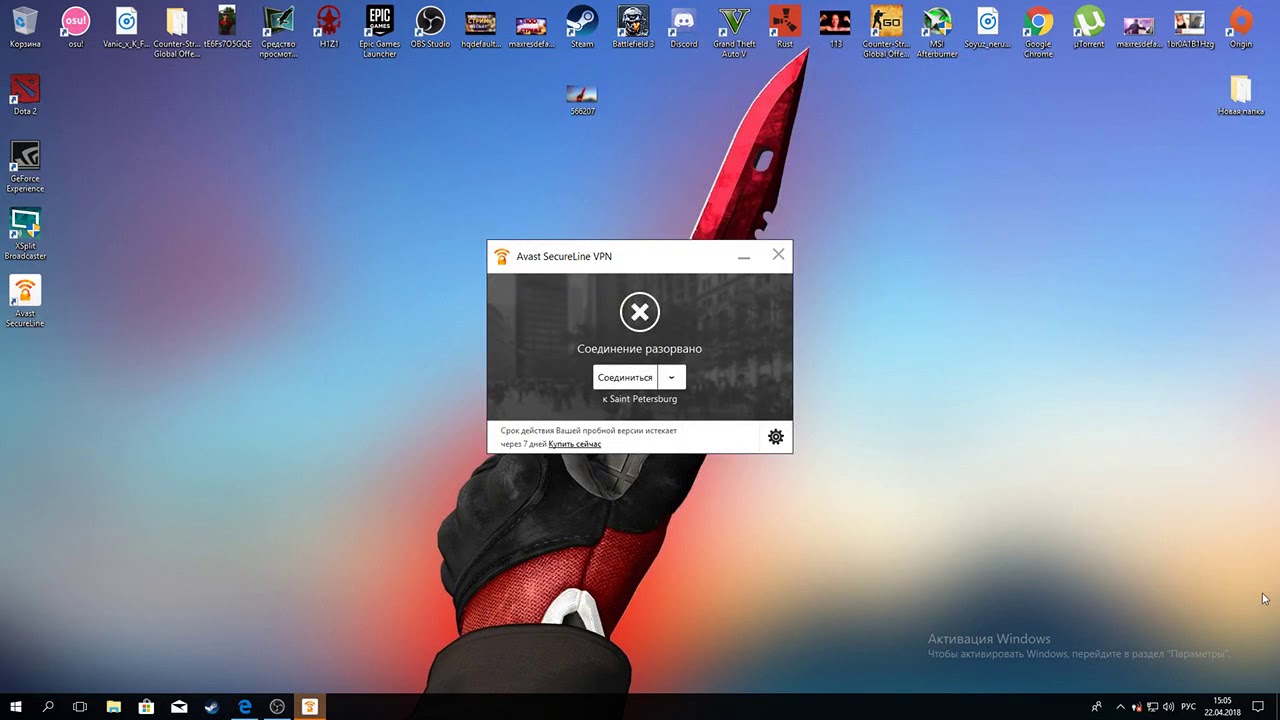Screen dimensions: 1280x720
Task: Select the OBS Studio desktop shortcut
Action: pos(430,28)
